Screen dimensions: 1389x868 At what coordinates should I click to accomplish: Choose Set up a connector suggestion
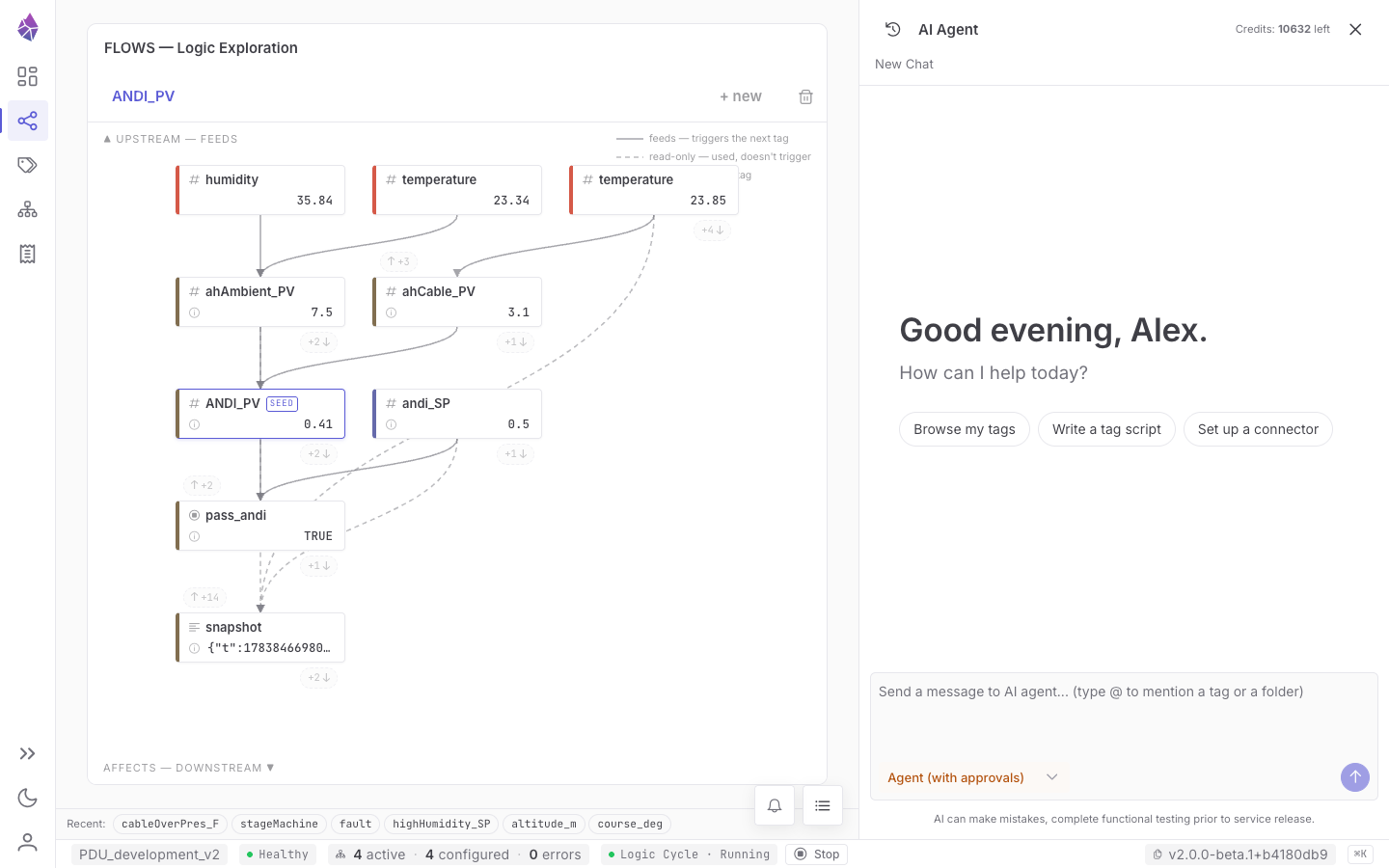pos(1258,429)
